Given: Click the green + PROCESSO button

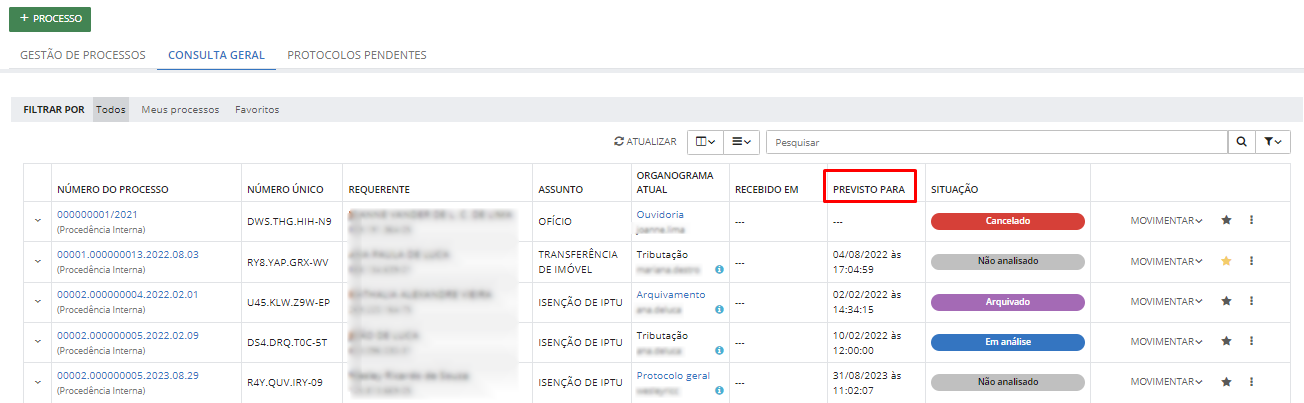Looking at the screenshot, I should pos(50,18).
